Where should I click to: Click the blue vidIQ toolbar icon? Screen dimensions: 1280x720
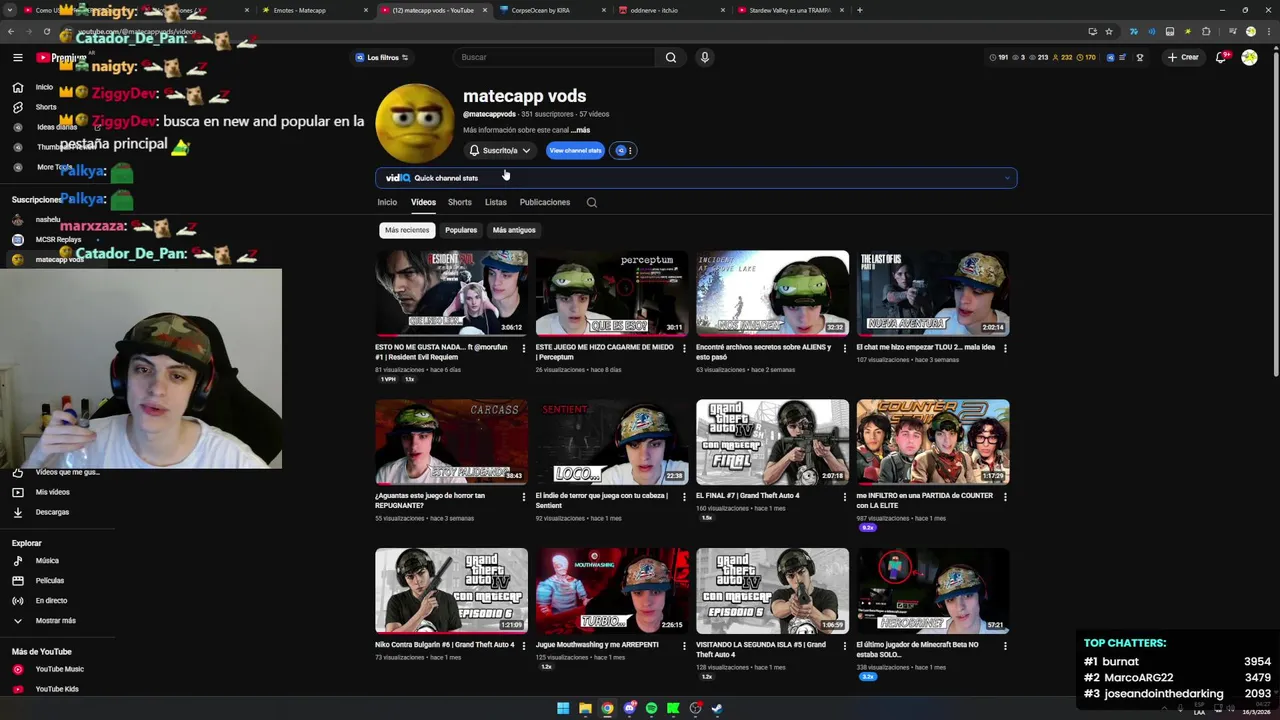(x=1110, y=57)
